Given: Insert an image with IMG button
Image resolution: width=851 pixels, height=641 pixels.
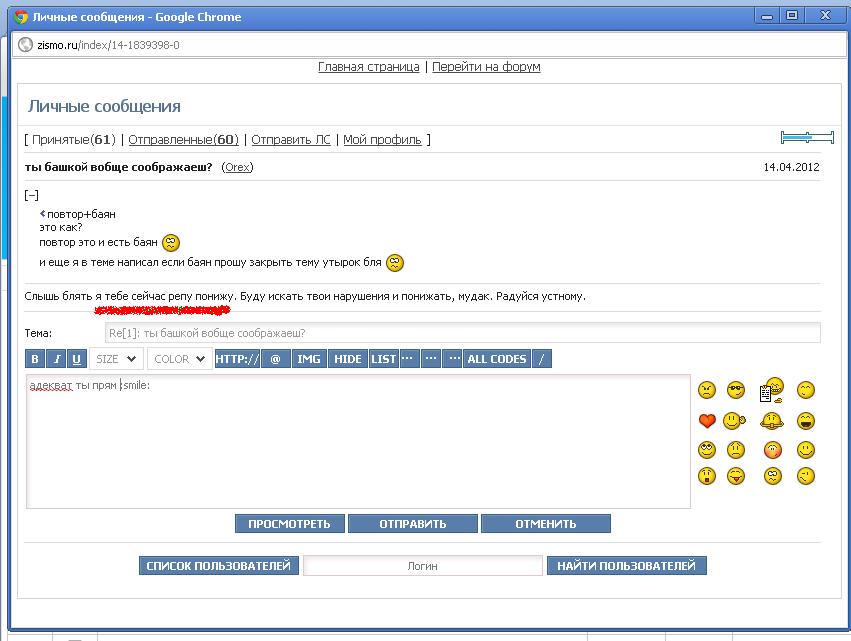Looking at the screenshot, I should (309, 359).
